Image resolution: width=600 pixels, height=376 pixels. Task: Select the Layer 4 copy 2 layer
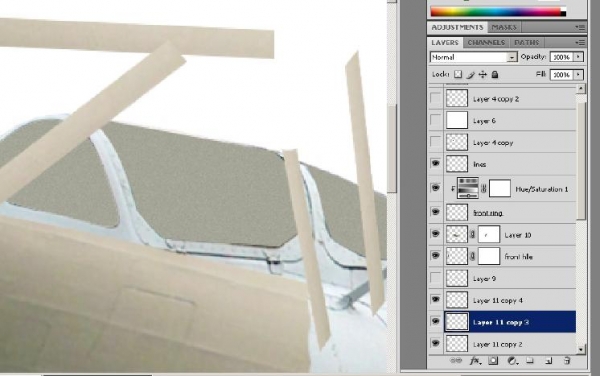tap(510, 99)
